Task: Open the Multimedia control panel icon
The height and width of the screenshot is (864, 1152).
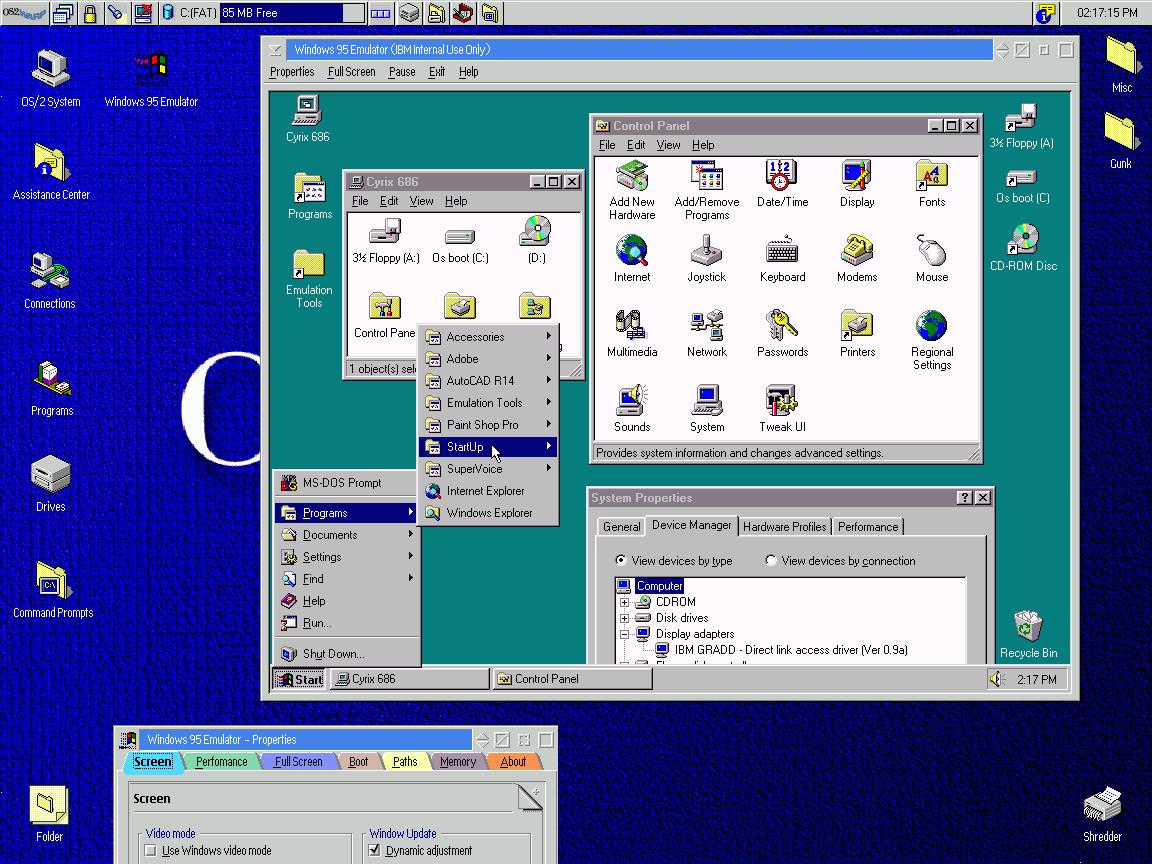Action: pyautogui.click(x=632, y=333)
